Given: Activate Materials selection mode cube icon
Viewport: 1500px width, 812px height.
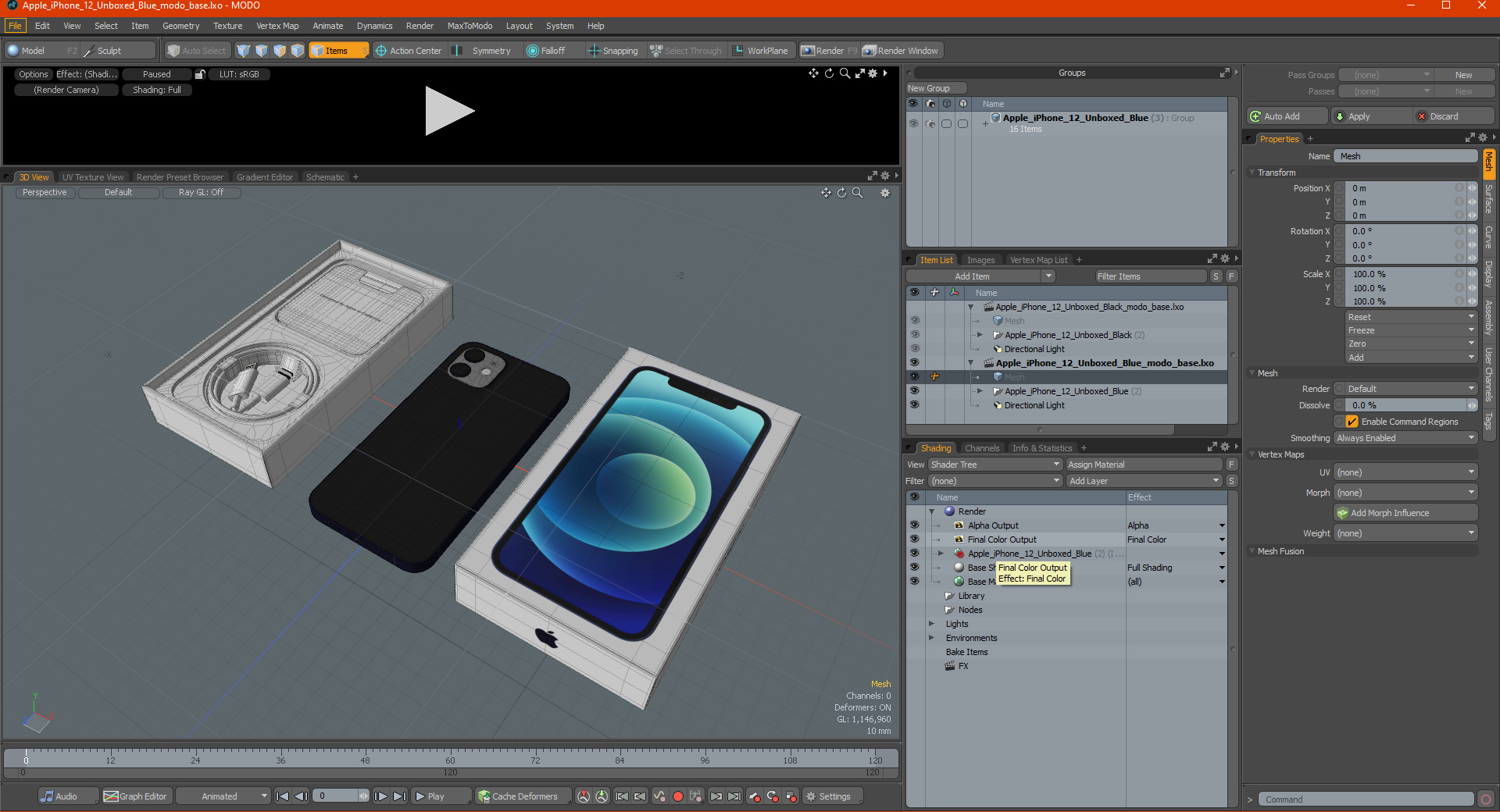Looking at the screenshot, I should pyautogui.click(x=298, y=51).
